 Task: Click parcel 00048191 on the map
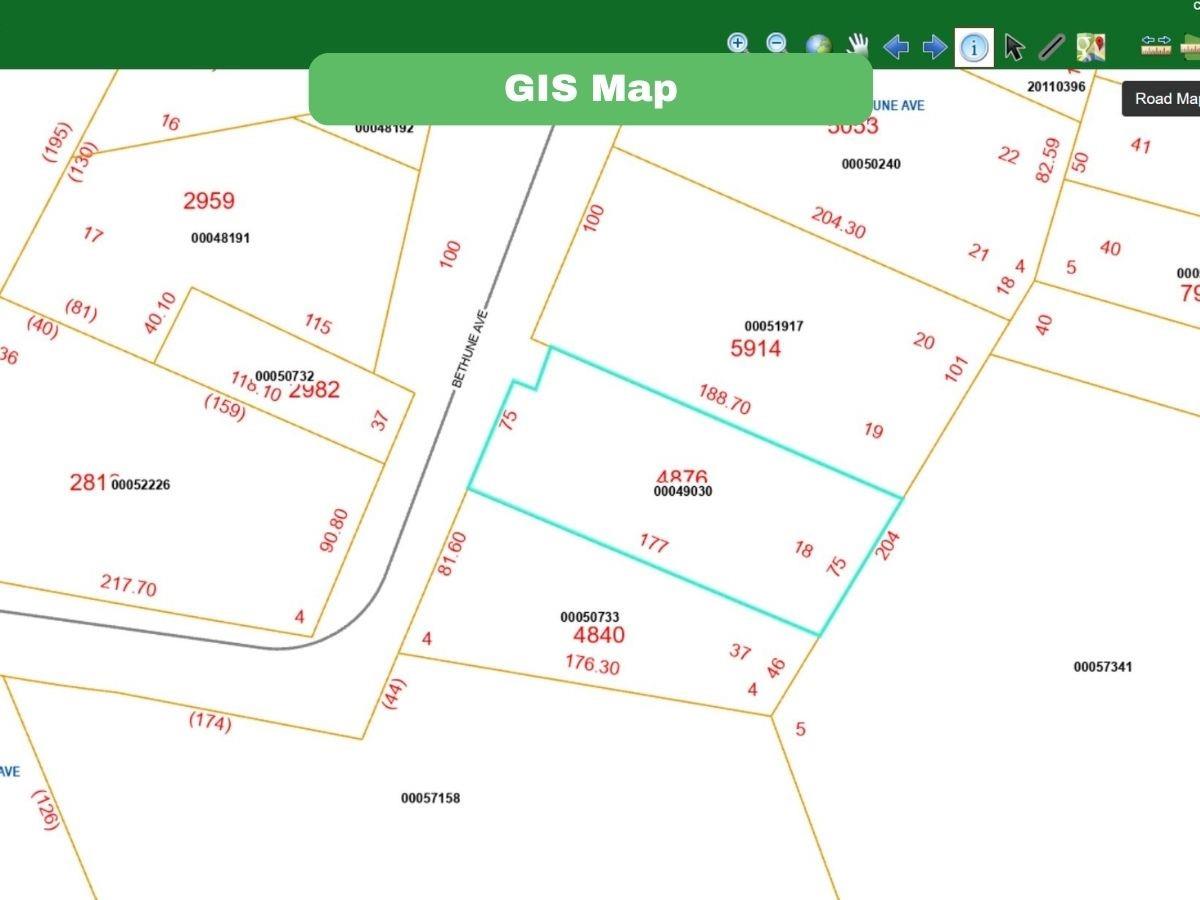tap(220, 238)
